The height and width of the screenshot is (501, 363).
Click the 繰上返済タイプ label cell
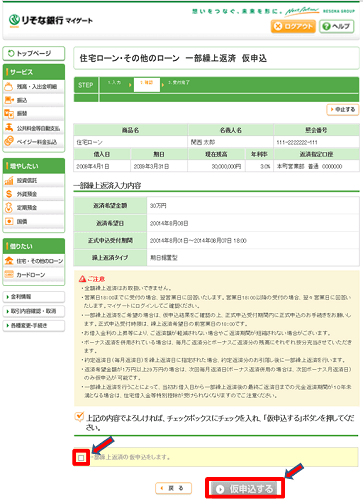[x=110, y=257]
